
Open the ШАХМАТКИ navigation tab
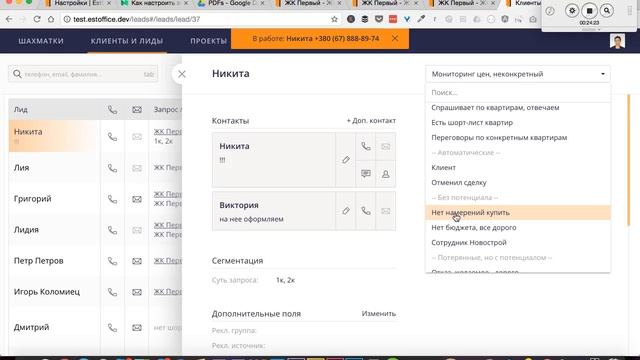41,41
